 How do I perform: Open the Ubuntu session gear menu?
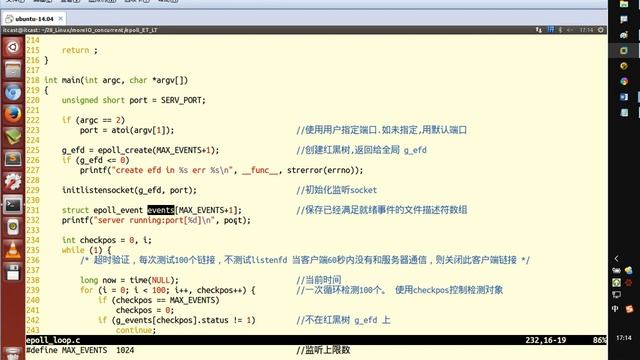(x=601, y=30)
